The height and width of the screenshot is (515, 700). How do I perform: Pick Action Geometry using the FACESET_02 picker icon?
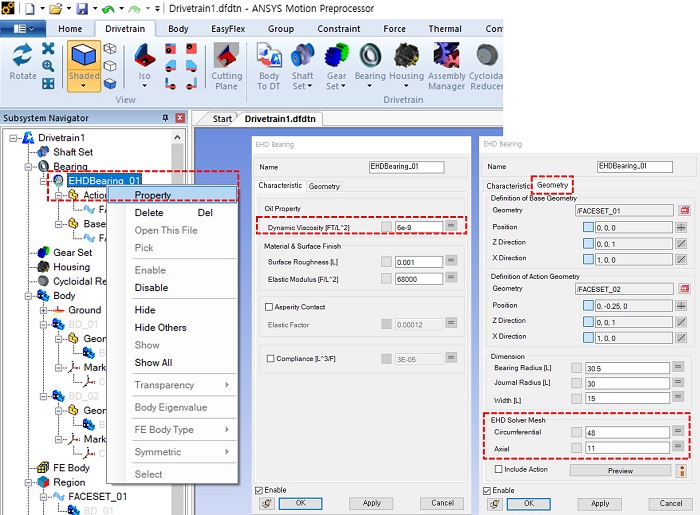(684, 289)
